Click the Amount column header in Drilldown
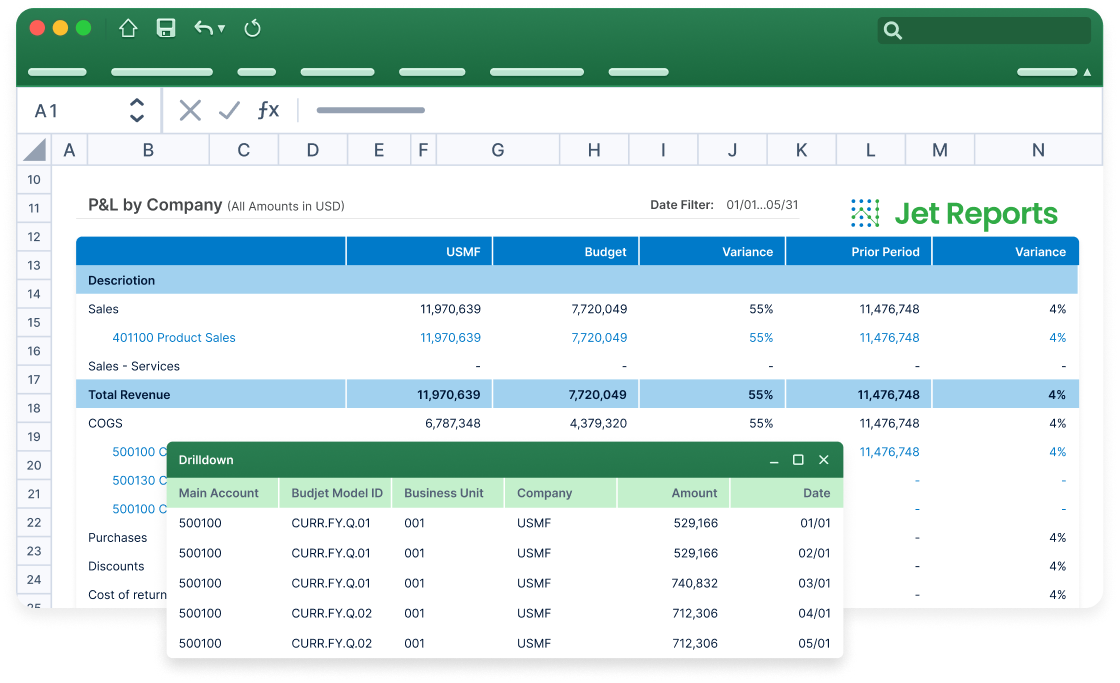1120x683 pixels. (693, 492)
